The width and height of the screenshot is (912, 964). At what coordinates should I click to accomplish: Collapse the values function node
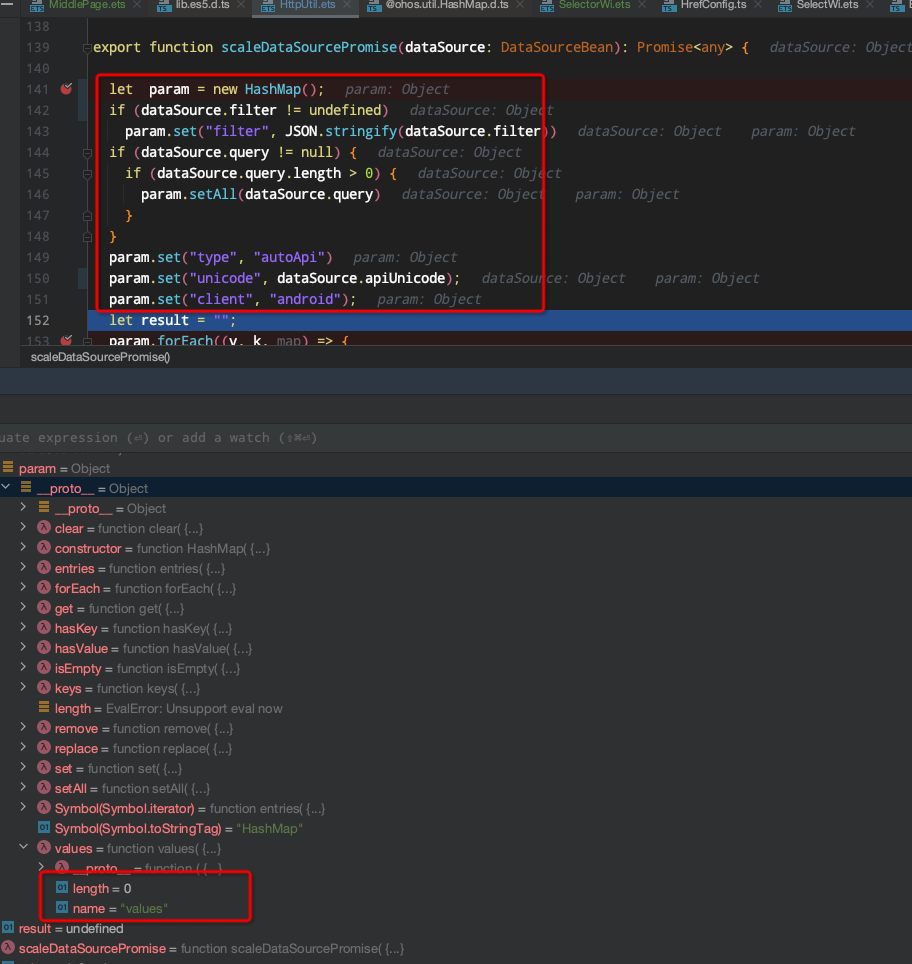[23, 847]
